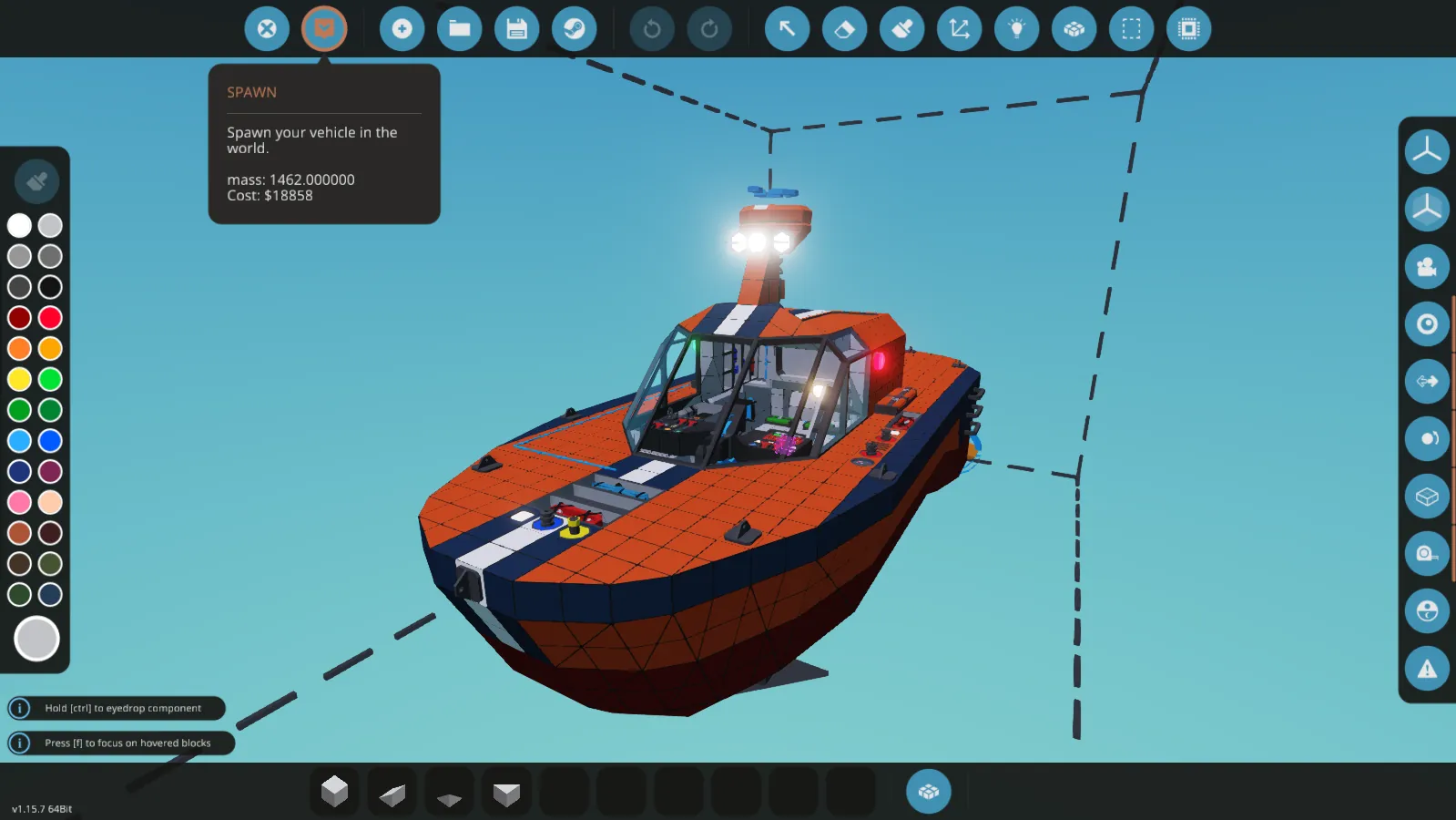Pick the bright red color swatch
The height and width of the screenshot is (820, 1456).
coord(50,318)
